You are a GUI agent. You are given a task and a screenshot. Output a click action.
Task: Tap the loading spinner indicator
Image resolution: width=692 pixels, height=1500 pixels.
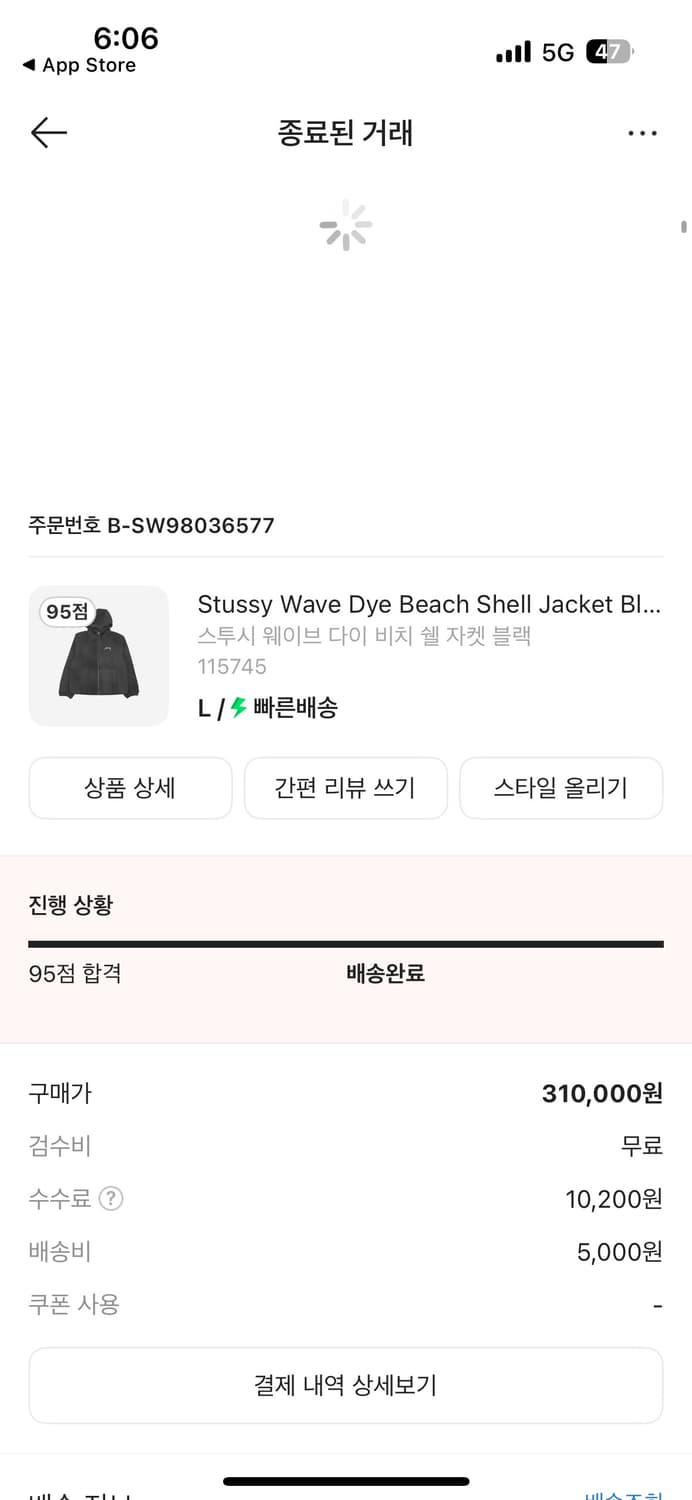pyautogui.click(x=346, y=225)
